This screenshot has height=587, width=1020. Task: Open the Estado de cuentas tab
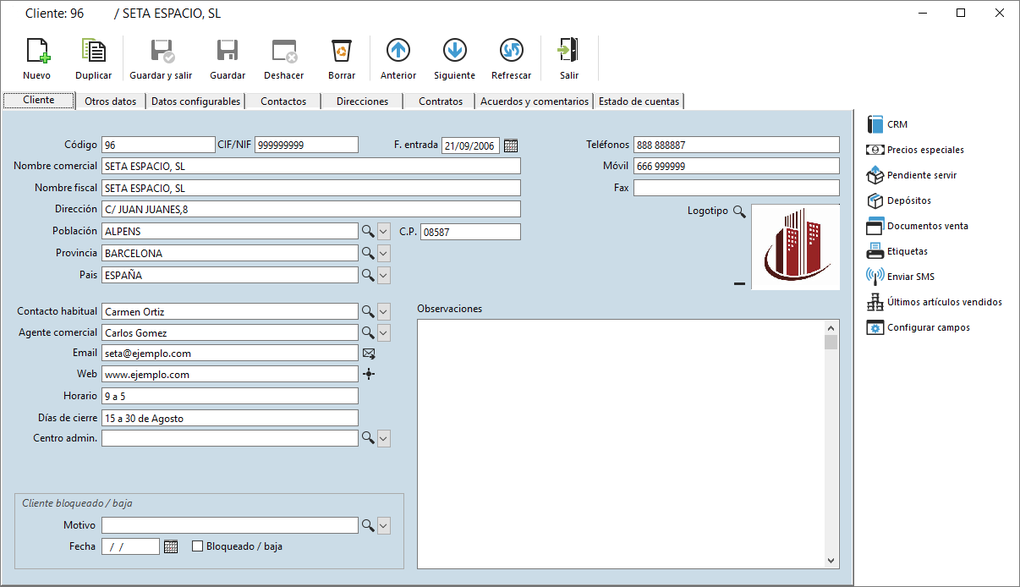(638, 101)
